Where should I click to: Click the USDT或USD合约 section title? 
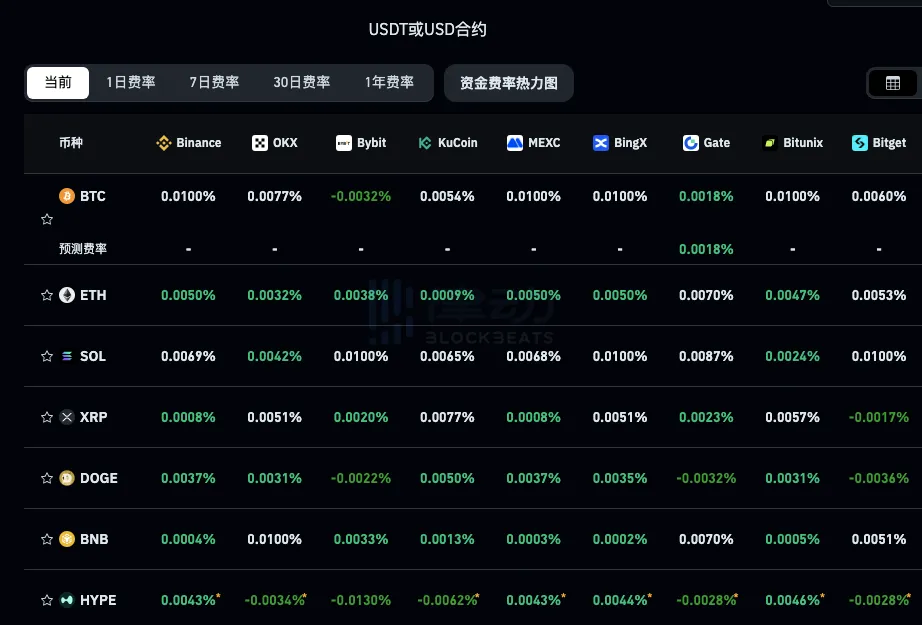pyautogui.click(x=427, y=29)
